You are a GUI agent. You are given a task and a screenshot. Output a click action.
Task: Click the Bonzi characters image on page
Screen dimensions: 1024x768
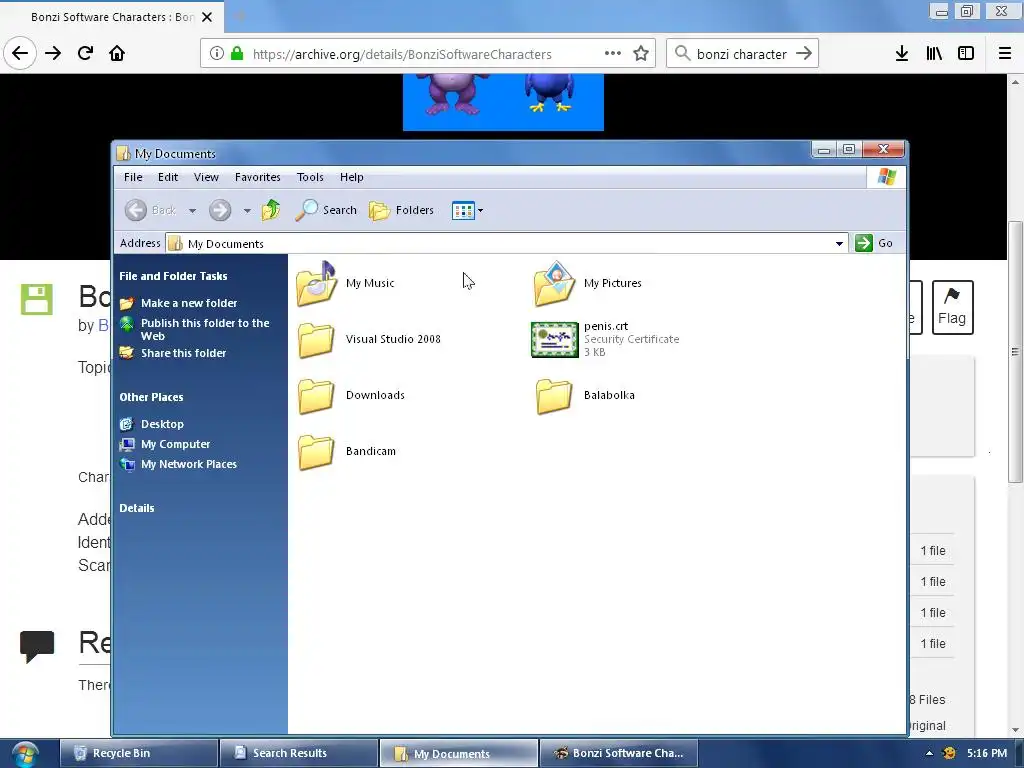click(504, 102)
